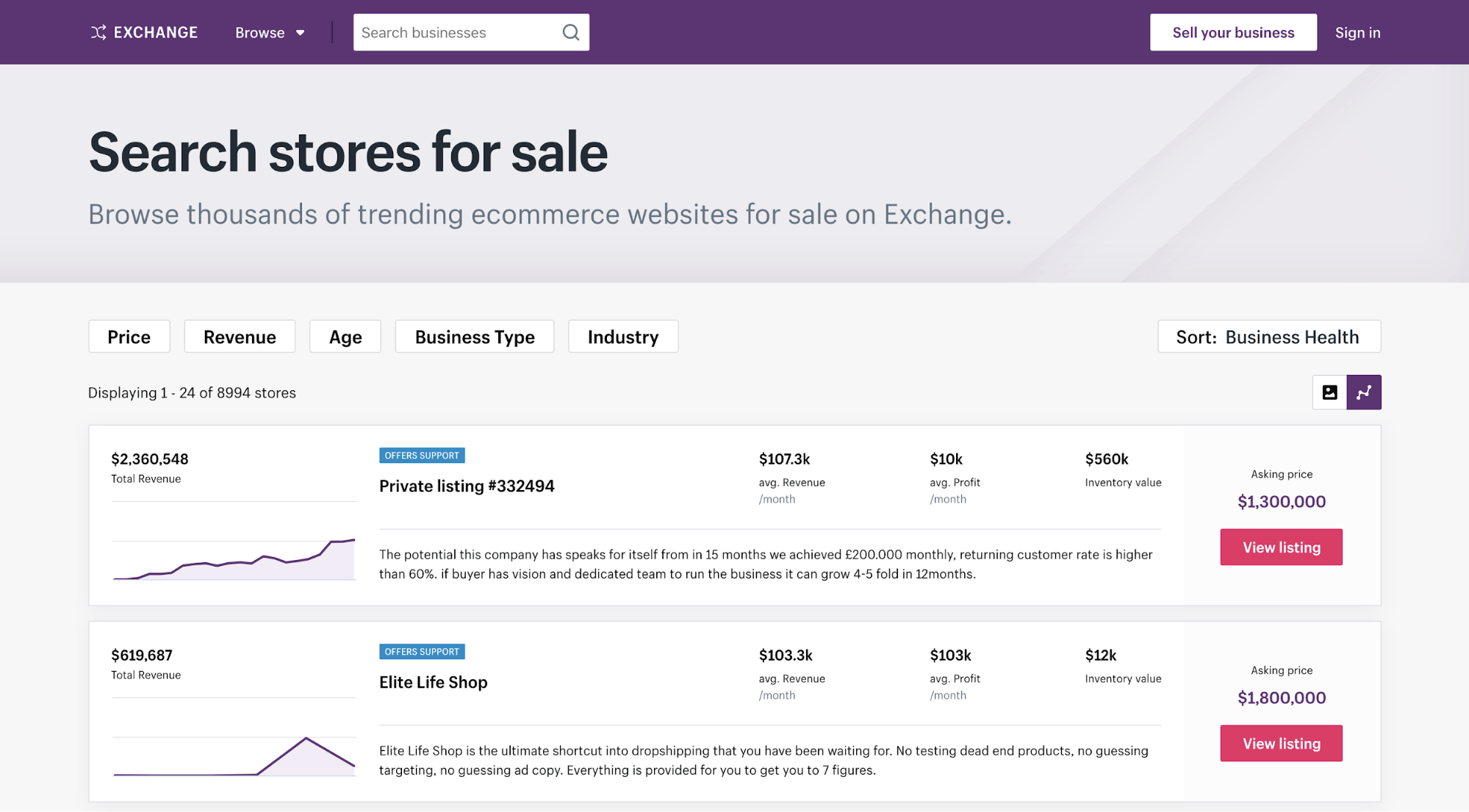Open the Browse menu
The width and height of the screenshot is (1469, 812).
coord(259,32)
